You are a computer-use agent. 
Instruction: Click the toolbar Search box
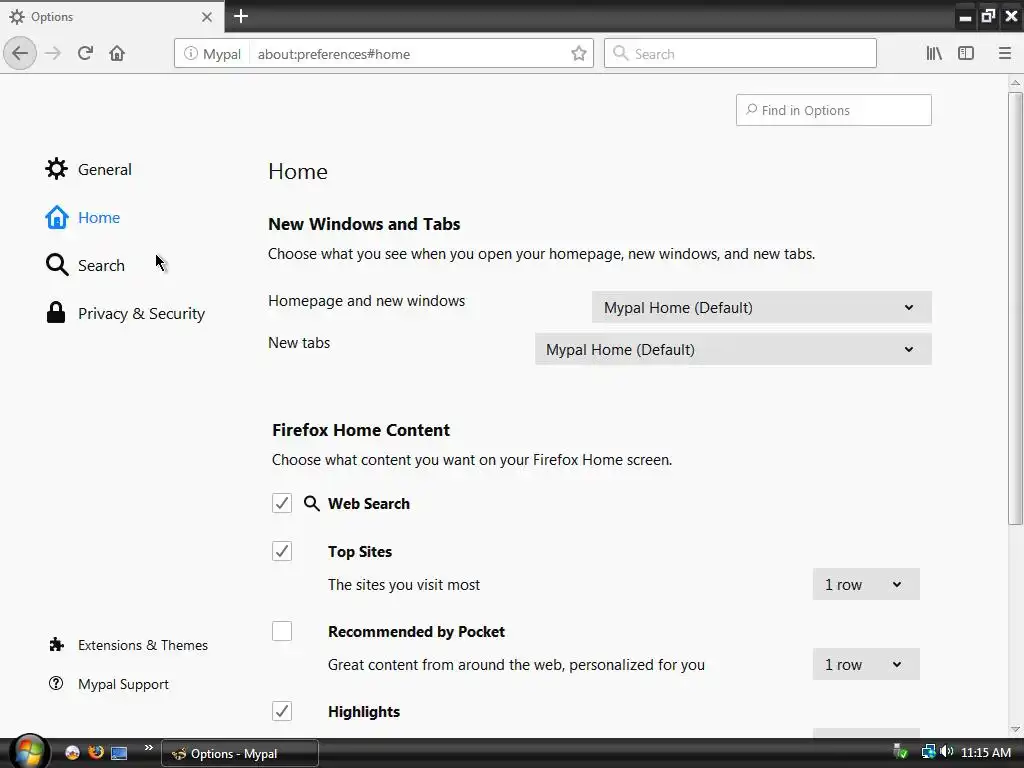tap(741, 54)
